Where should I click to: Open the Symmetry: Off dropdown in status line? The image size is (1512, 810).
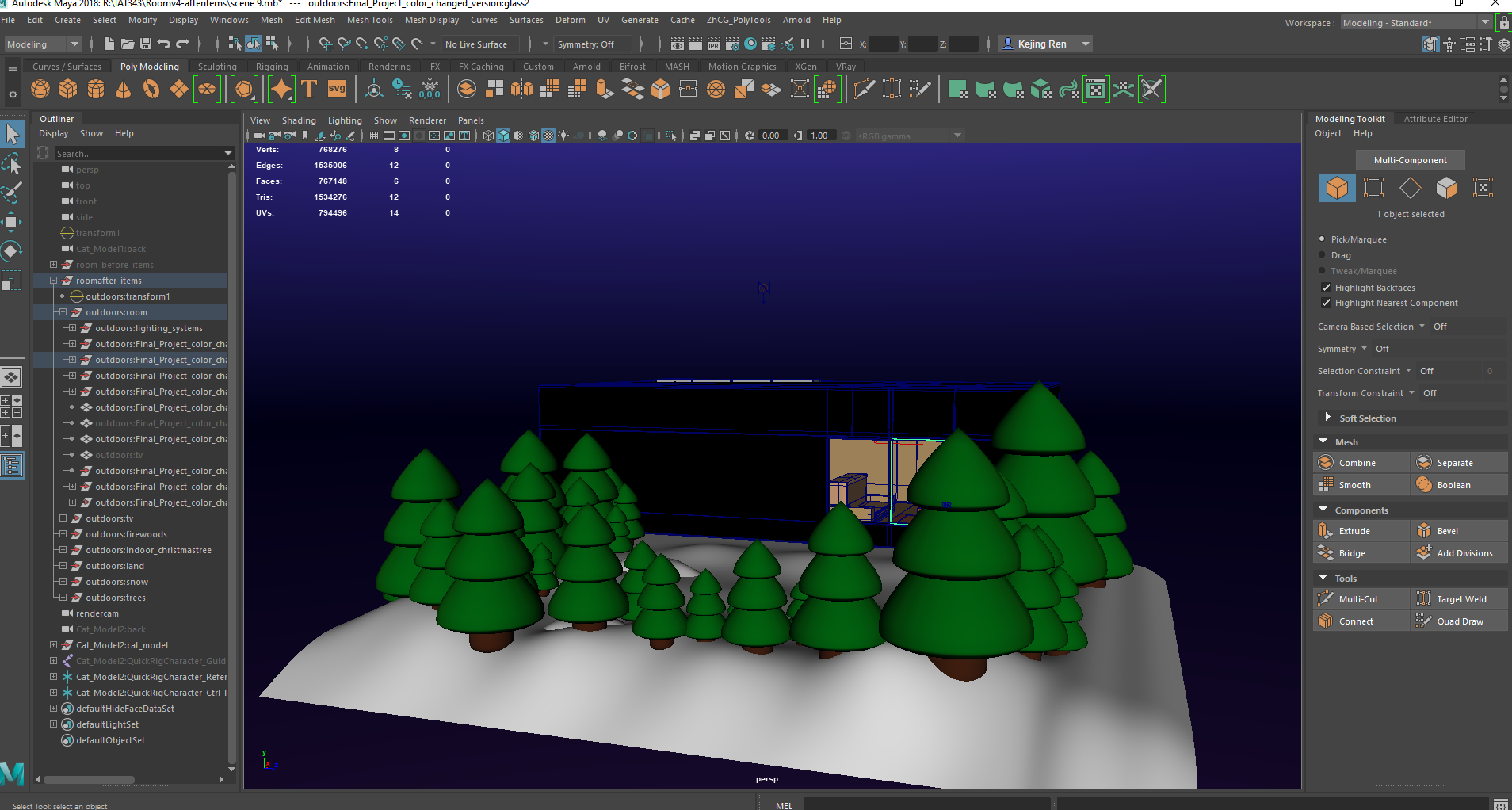[x=593, y=44]
